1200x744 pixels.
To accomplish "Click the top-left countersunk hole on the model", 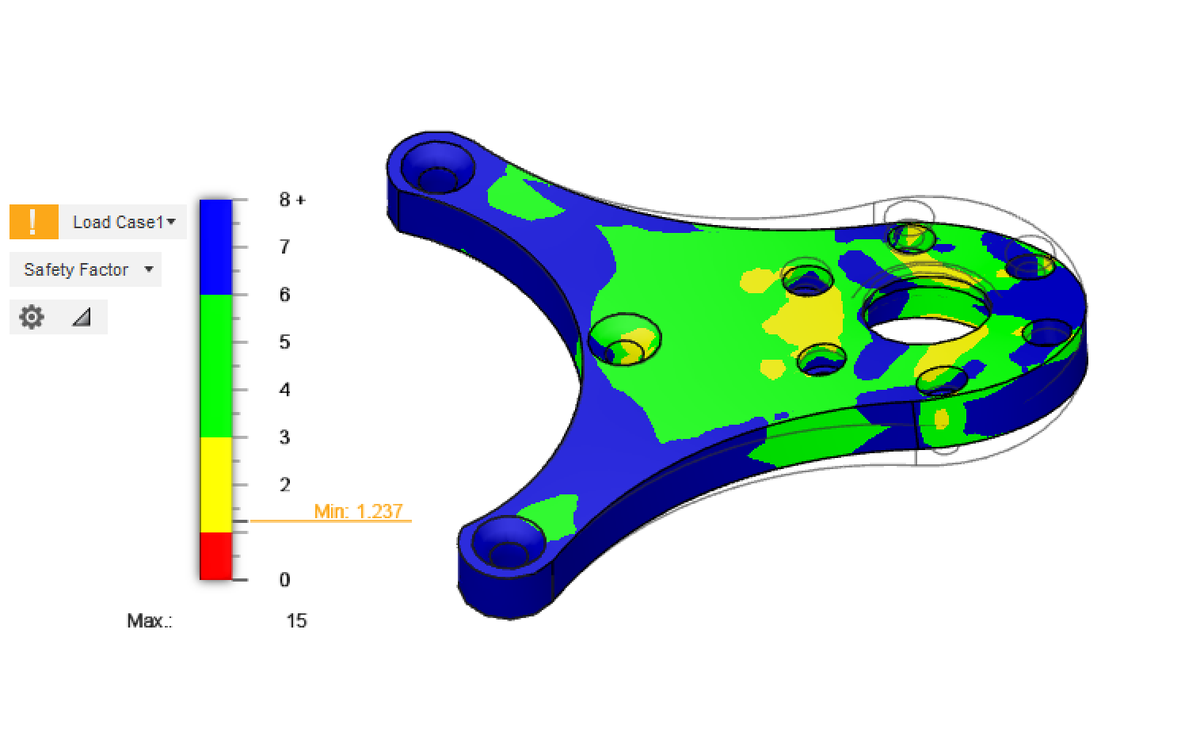I will point(437,167).
